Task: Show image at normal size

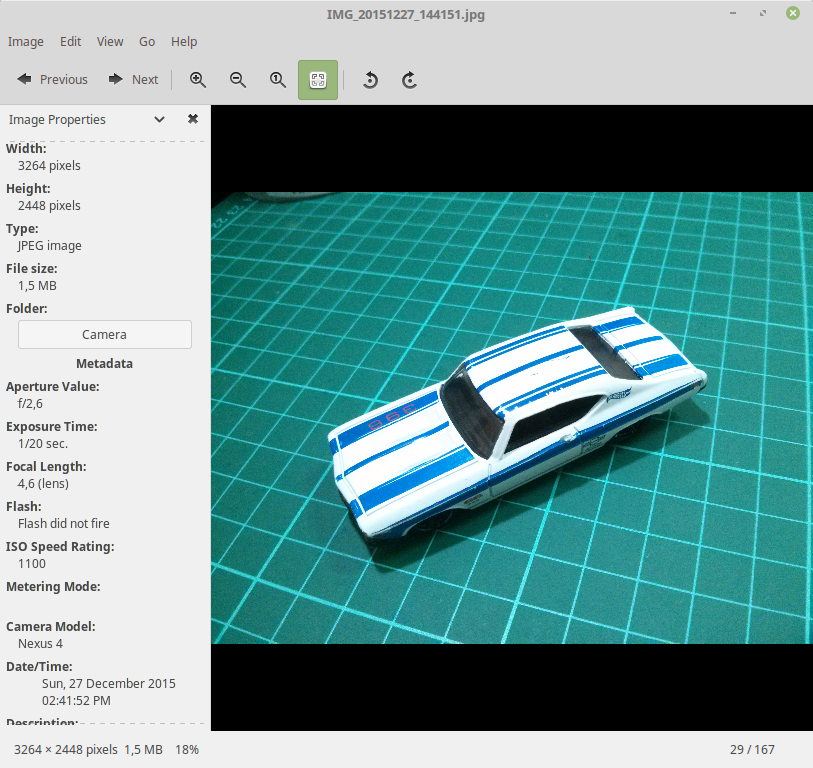Action: coord(278,80)
